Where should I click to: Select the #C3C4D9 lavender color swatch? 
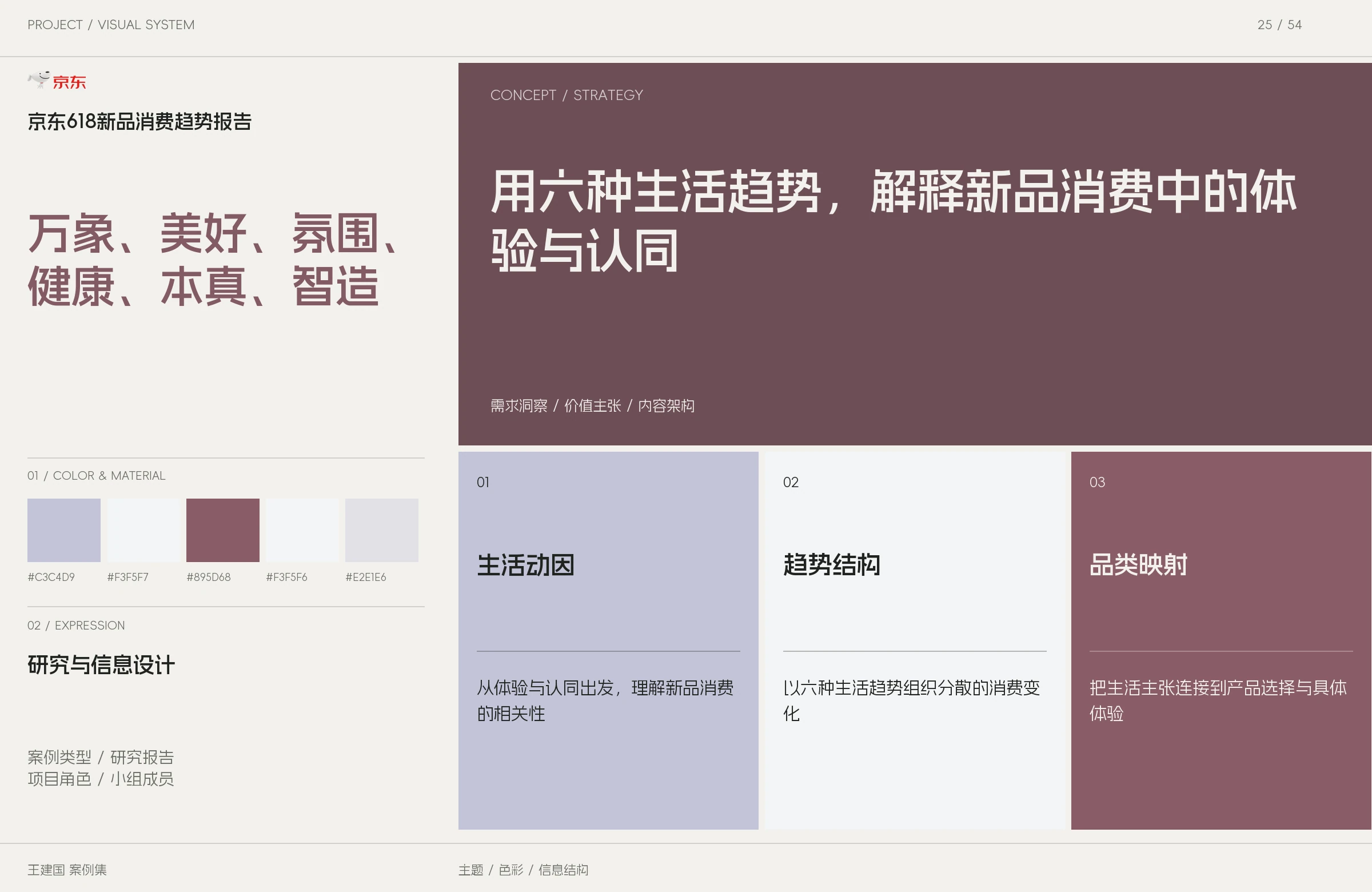click(x=64, y=530)
